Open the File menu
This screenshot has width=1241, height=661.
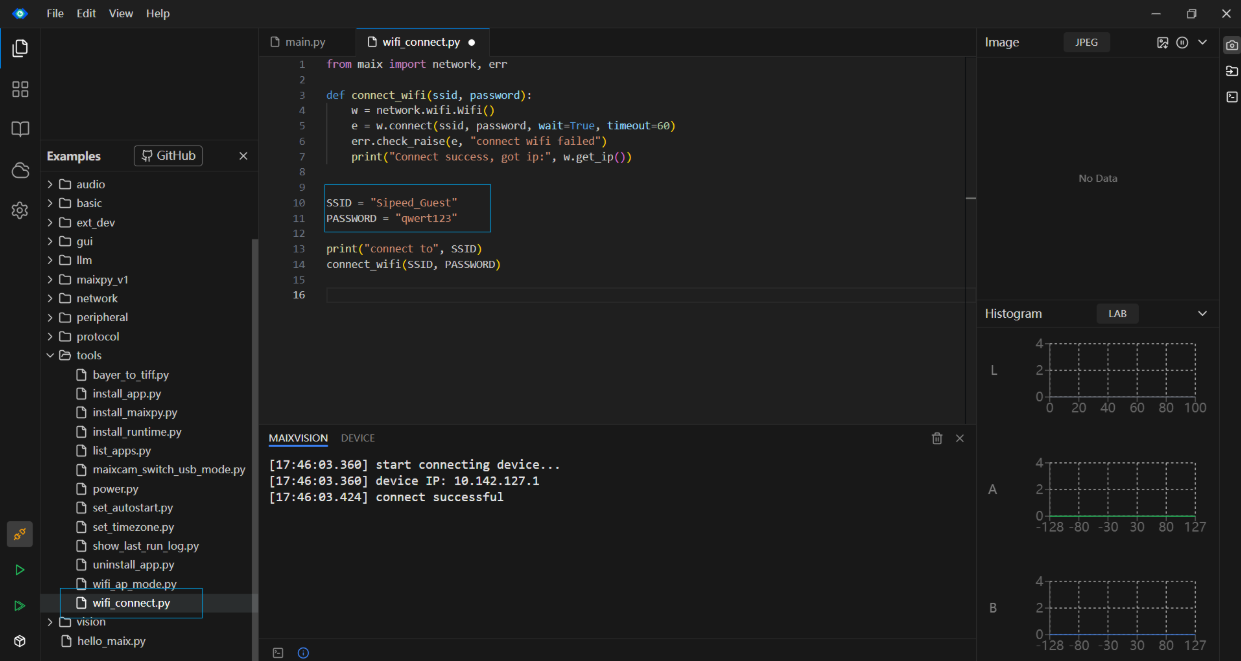pos(55,14)
